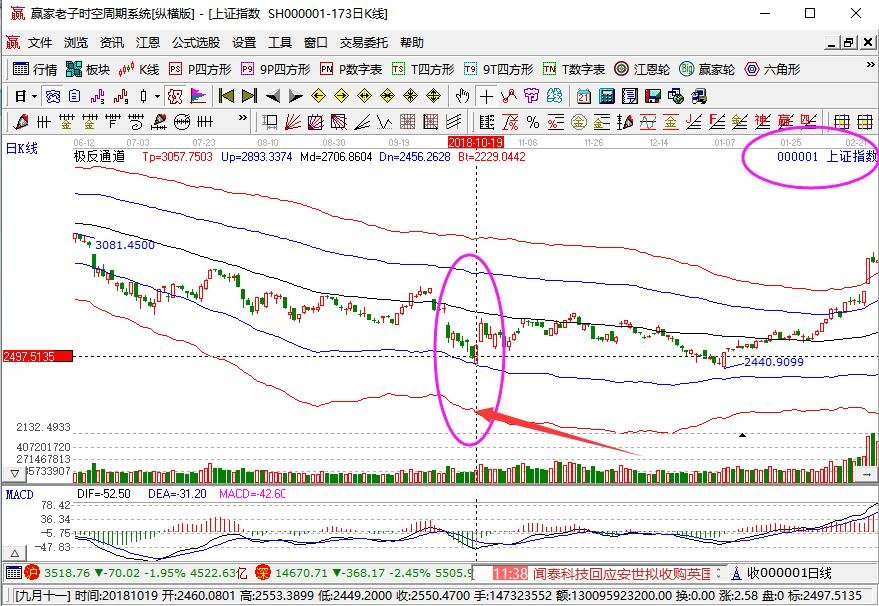Click the yellow diamond horizontal compress icon
879x606 pixels.
(x=387, y=96)
